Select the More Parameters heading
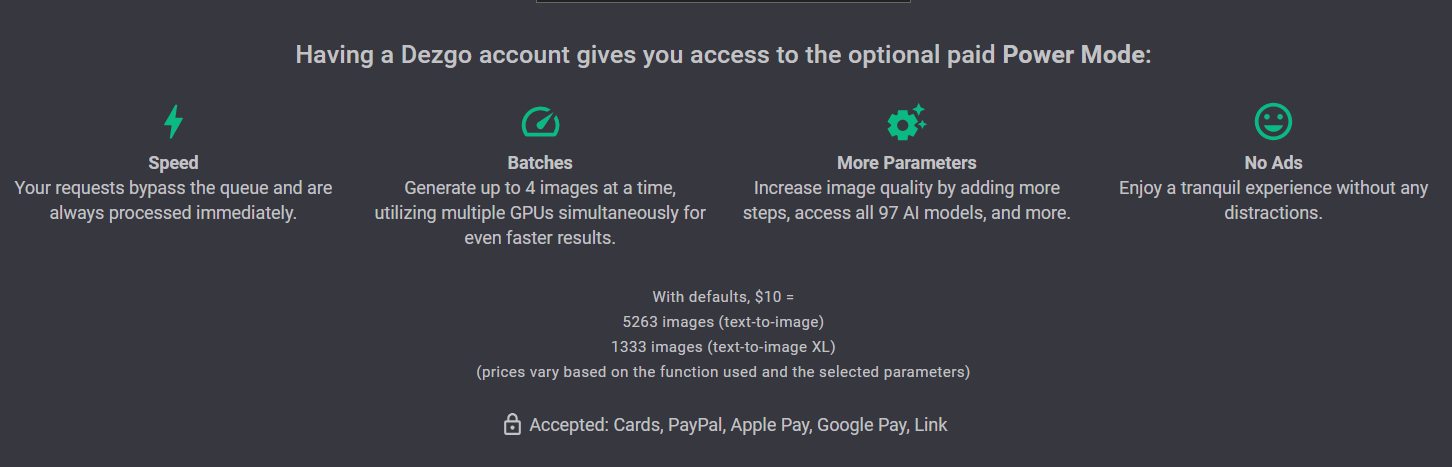 [906, 163]
